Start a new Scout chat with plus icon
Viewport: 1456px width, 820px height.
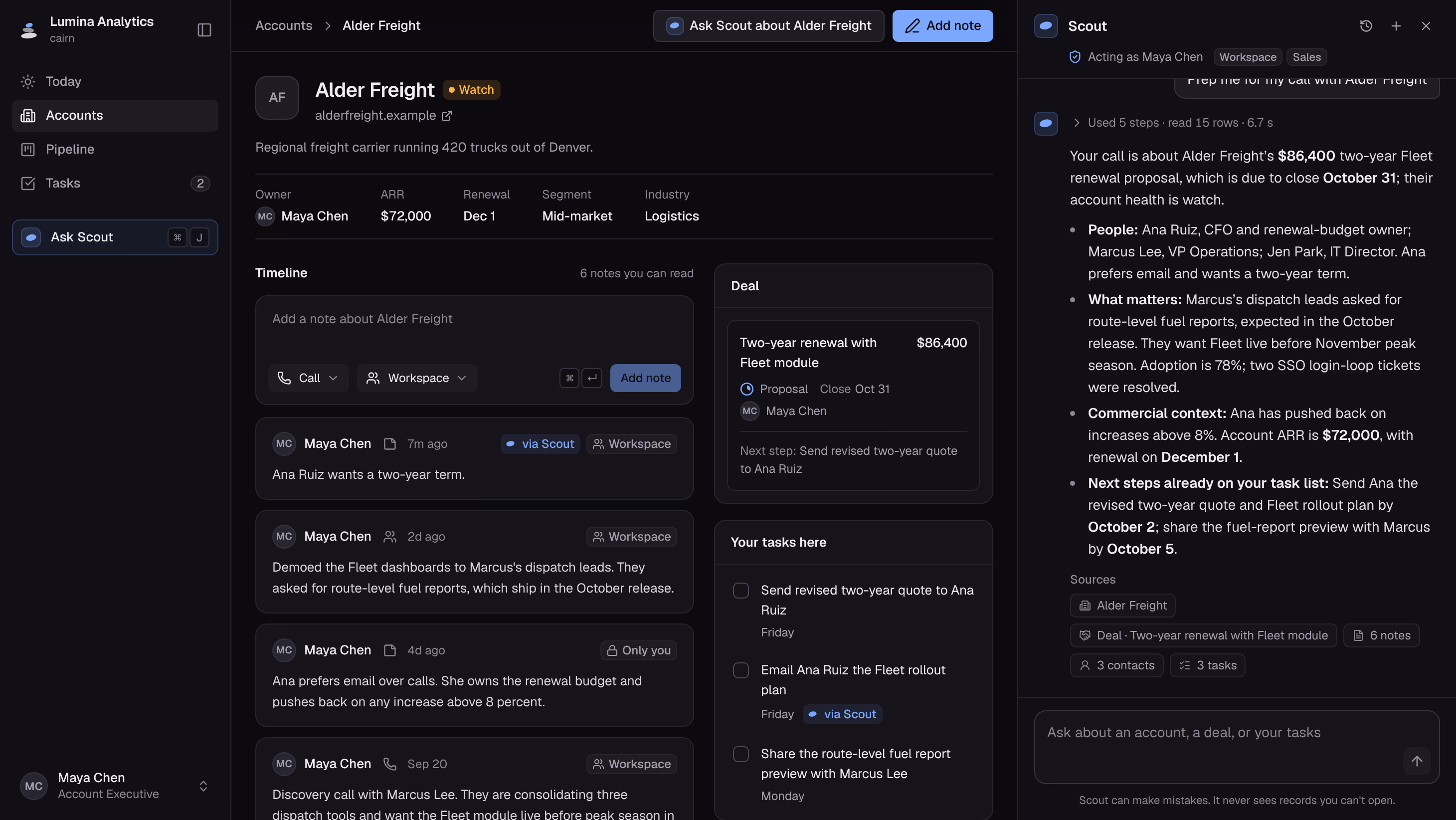pyautogui.click(x=1396, y=25)
